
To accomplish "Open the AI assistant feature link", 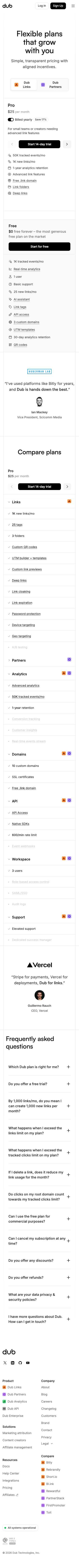I will (21, 300).
